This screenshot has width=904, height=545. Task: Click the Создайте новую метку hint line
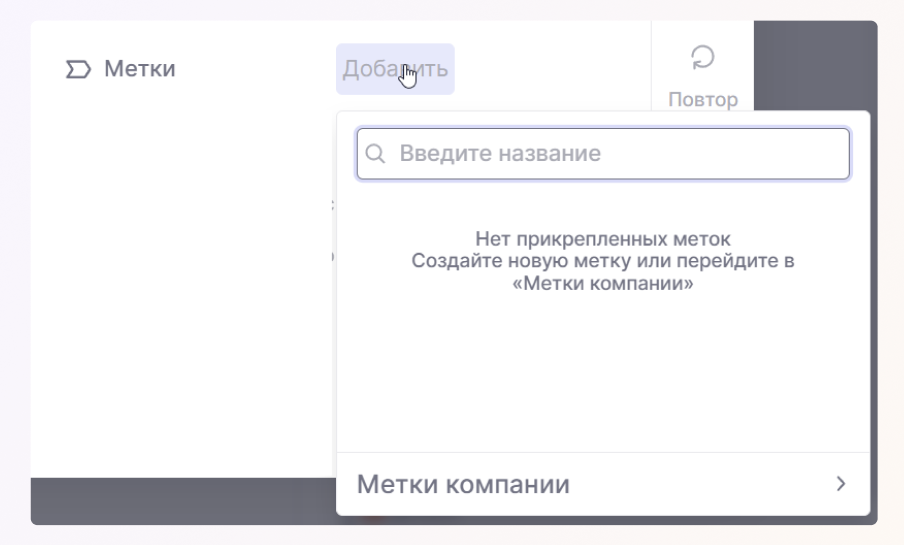click(603, 262)
